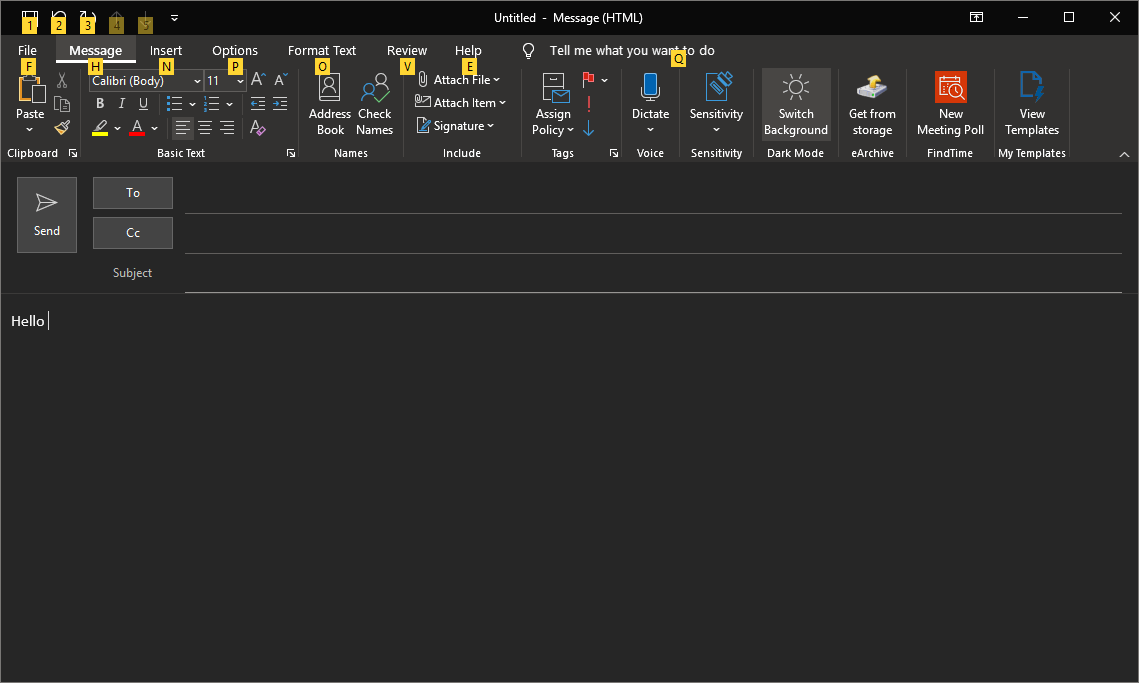The width and height of the screenshot is (1139, 683).
Task: Open the Sensitivity menu
Action: click(716, 105)
